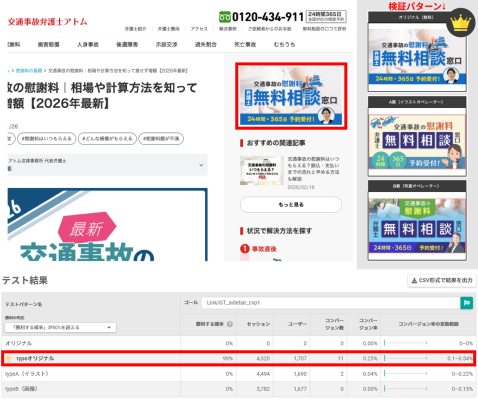Click the trophy icon on typeオリジナル row
The image size is (478, 400).
(9, 359)
